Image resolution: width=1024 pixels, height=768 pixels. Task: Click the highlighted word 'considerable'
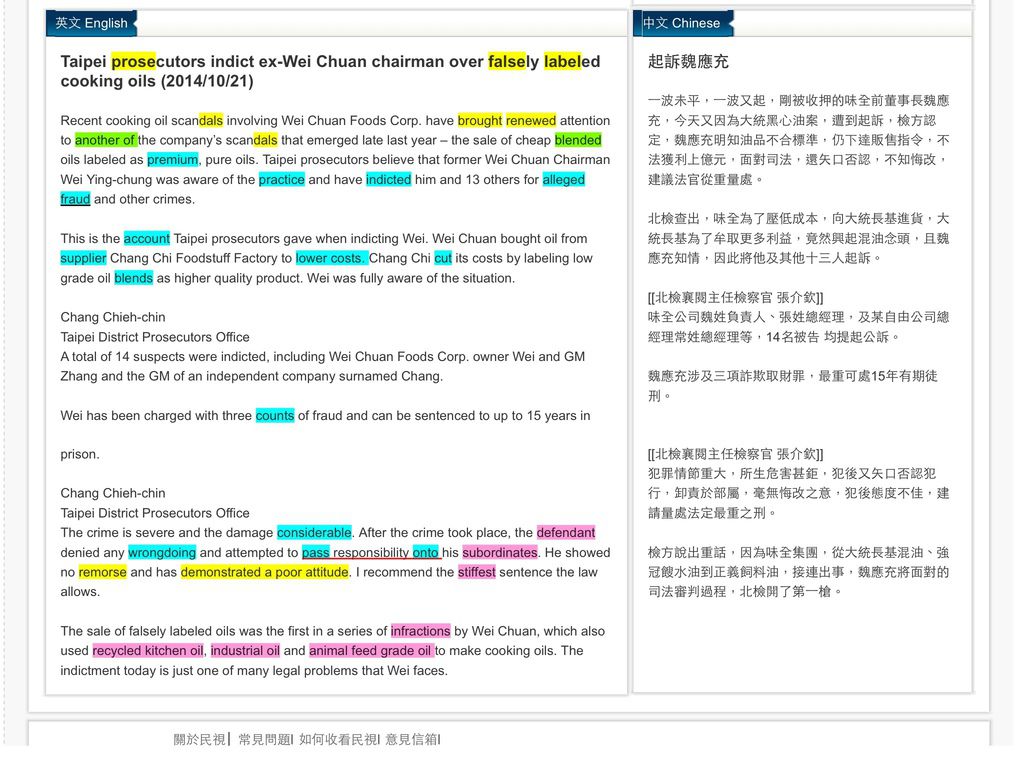(x=314, y=533)
